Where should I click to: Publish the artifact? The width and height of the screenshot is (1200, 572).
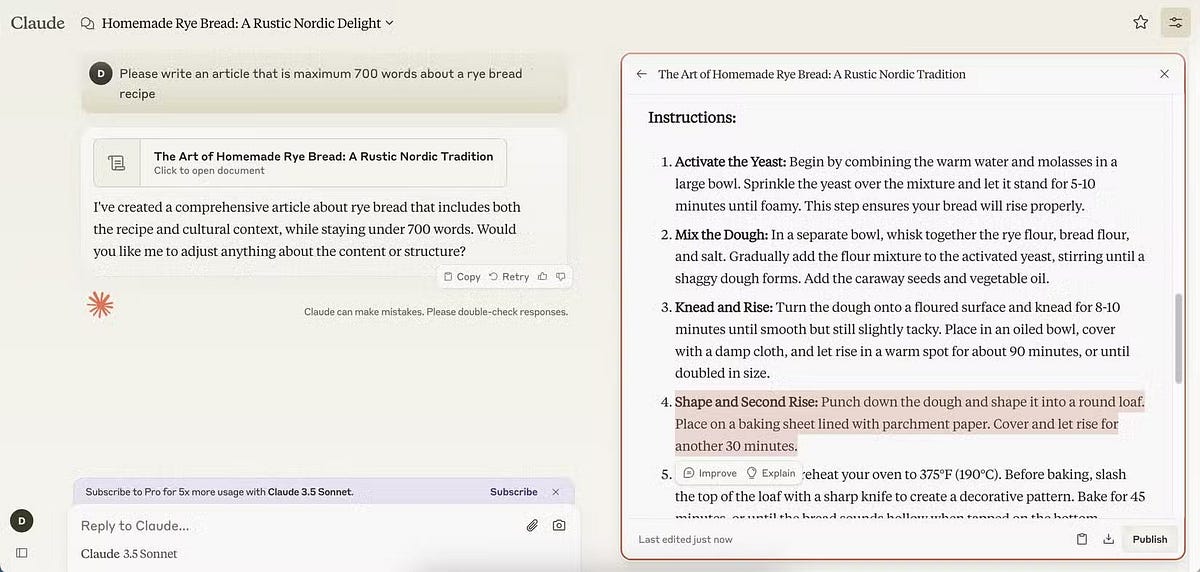pos(1150,539)
